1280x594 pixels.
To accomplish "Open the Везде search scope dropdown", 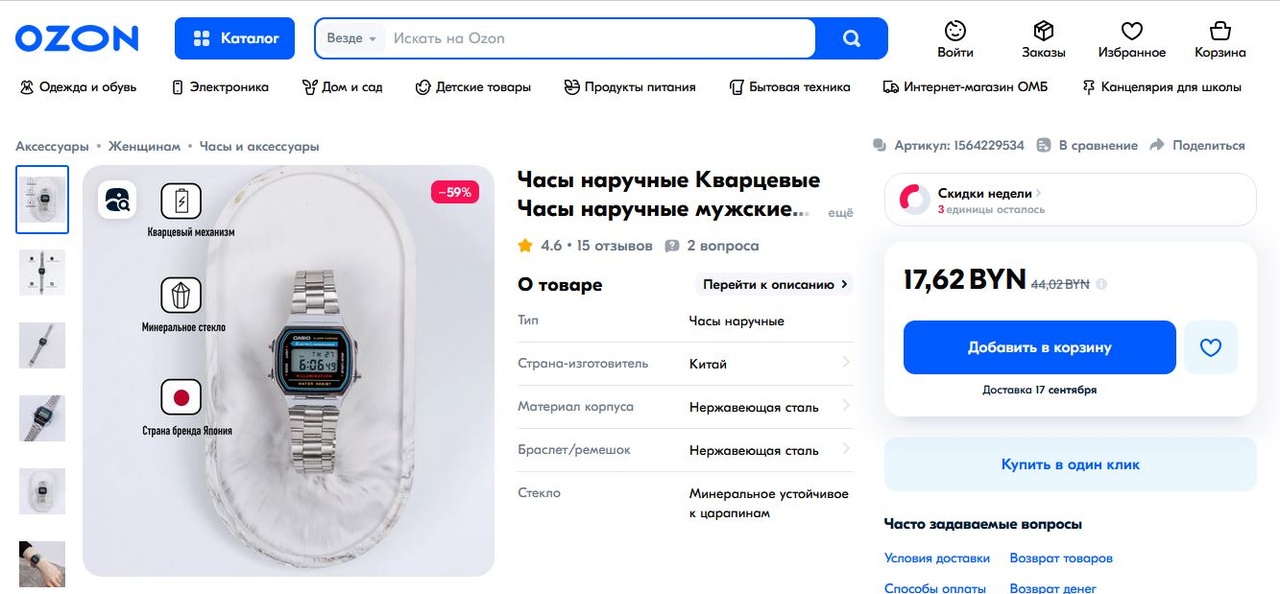I will click(x=351, y=38).
